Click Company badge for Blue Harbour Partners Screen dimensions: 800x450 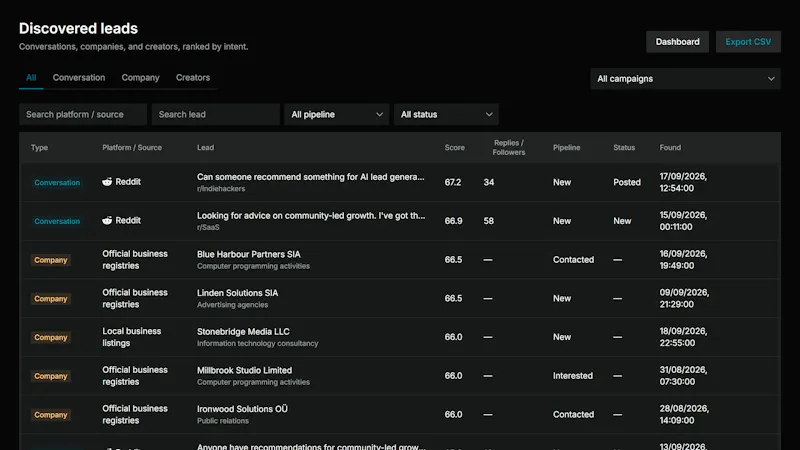click(51, 260)
